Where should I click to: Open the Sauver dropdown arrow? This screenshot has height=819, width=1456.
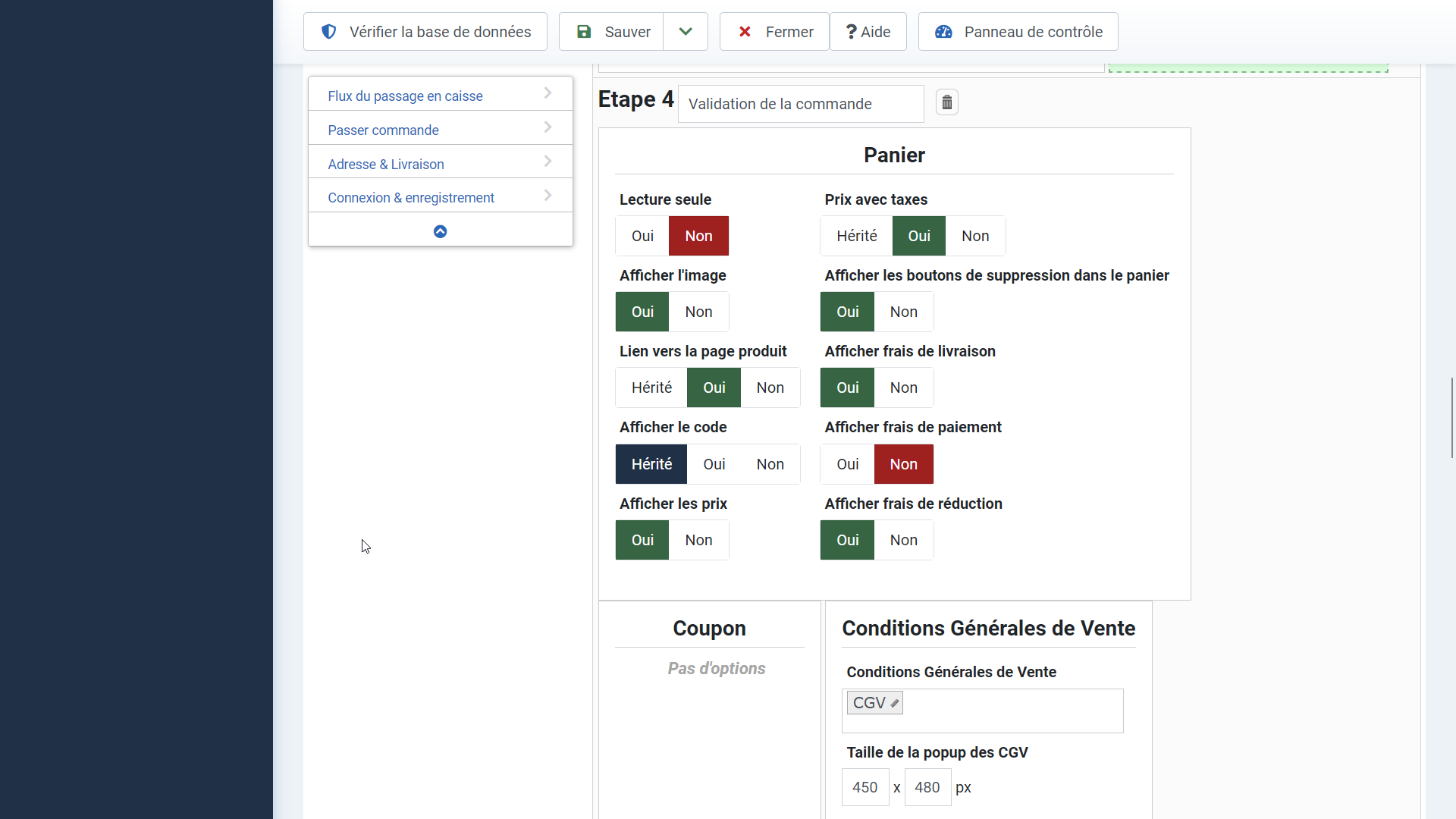686,32
